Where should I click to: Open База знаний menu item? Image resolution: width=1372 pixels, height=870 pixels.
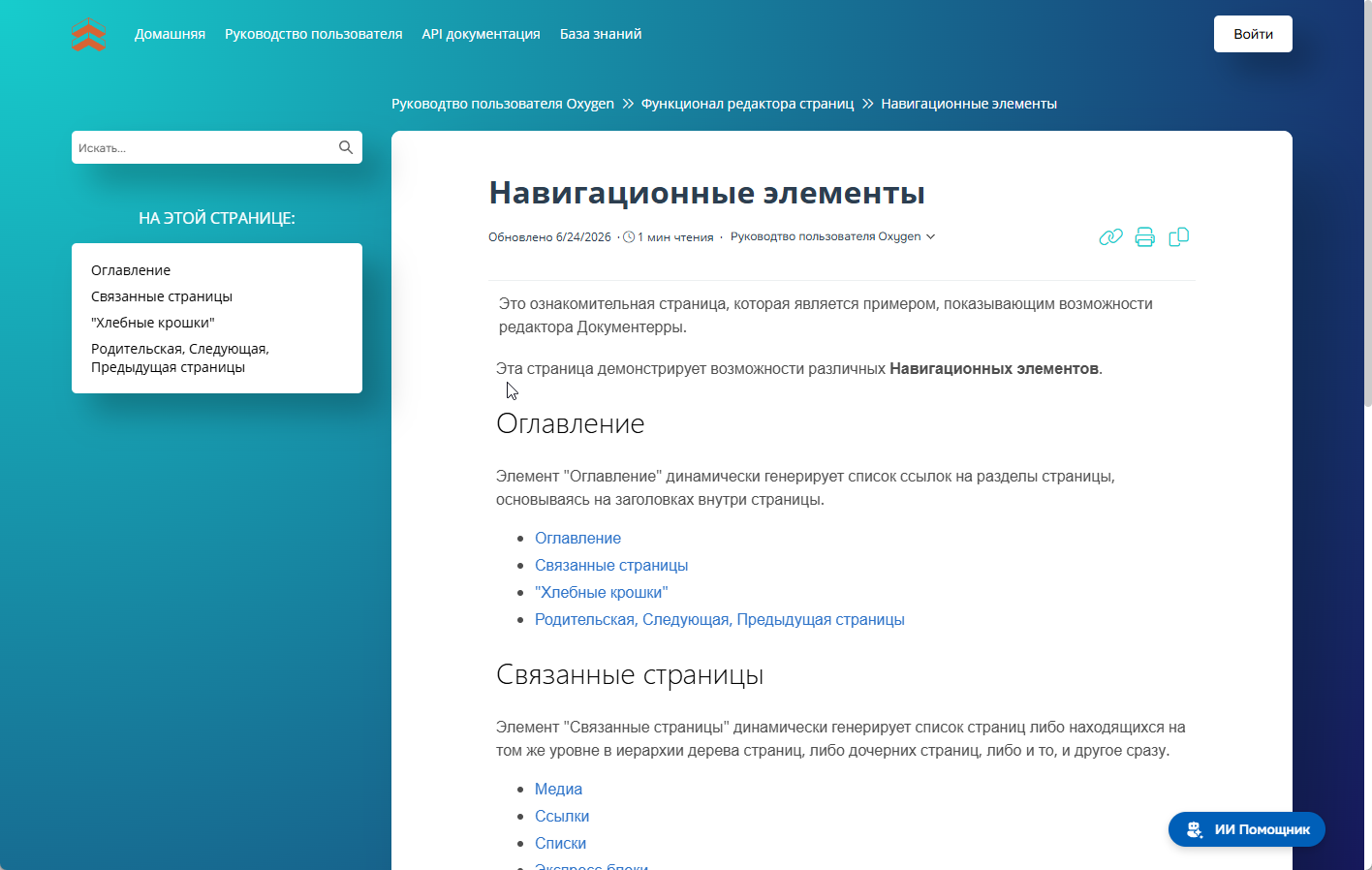coord(601,34)
